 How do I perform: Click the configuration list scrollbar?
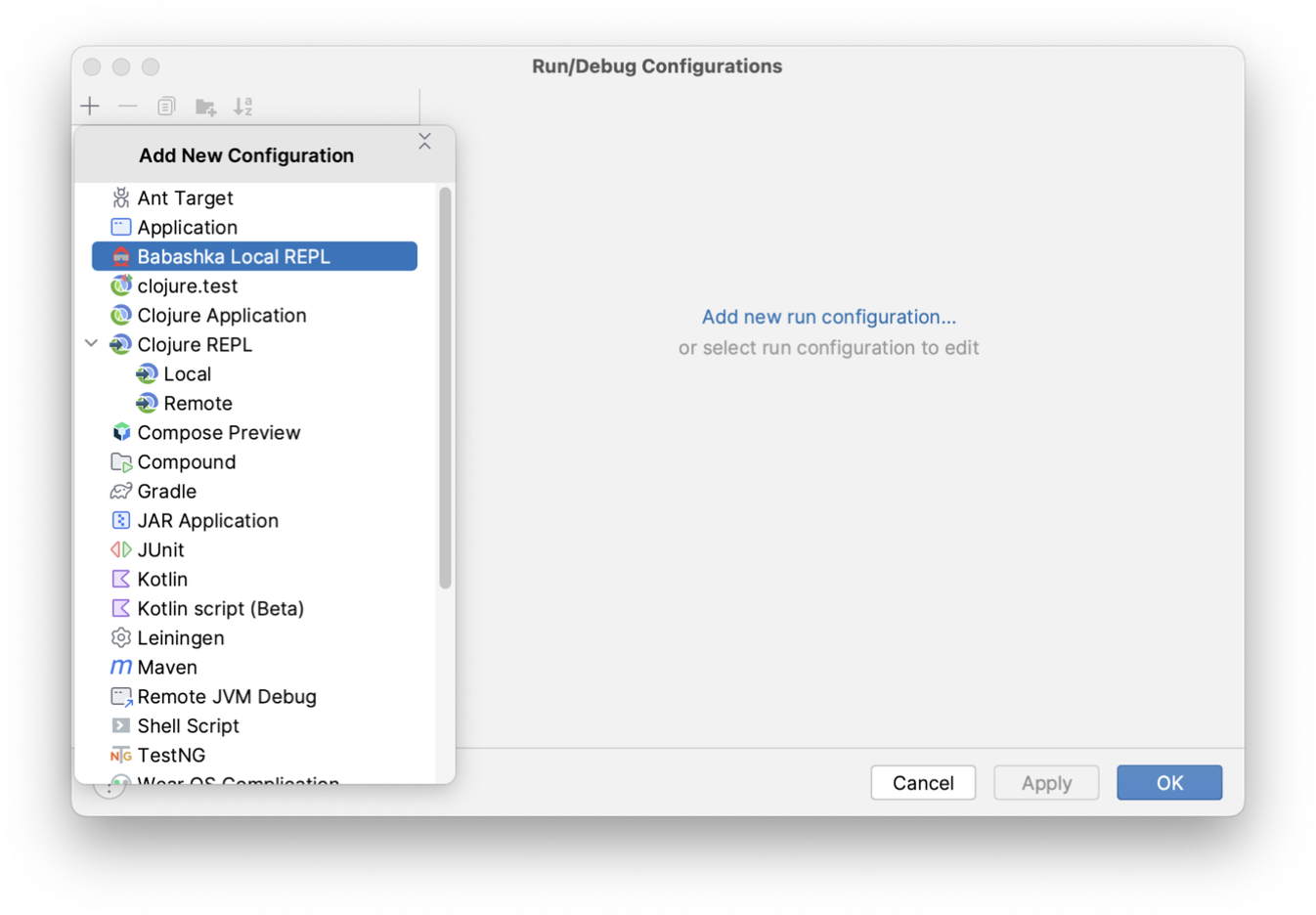tap(445, 388)
